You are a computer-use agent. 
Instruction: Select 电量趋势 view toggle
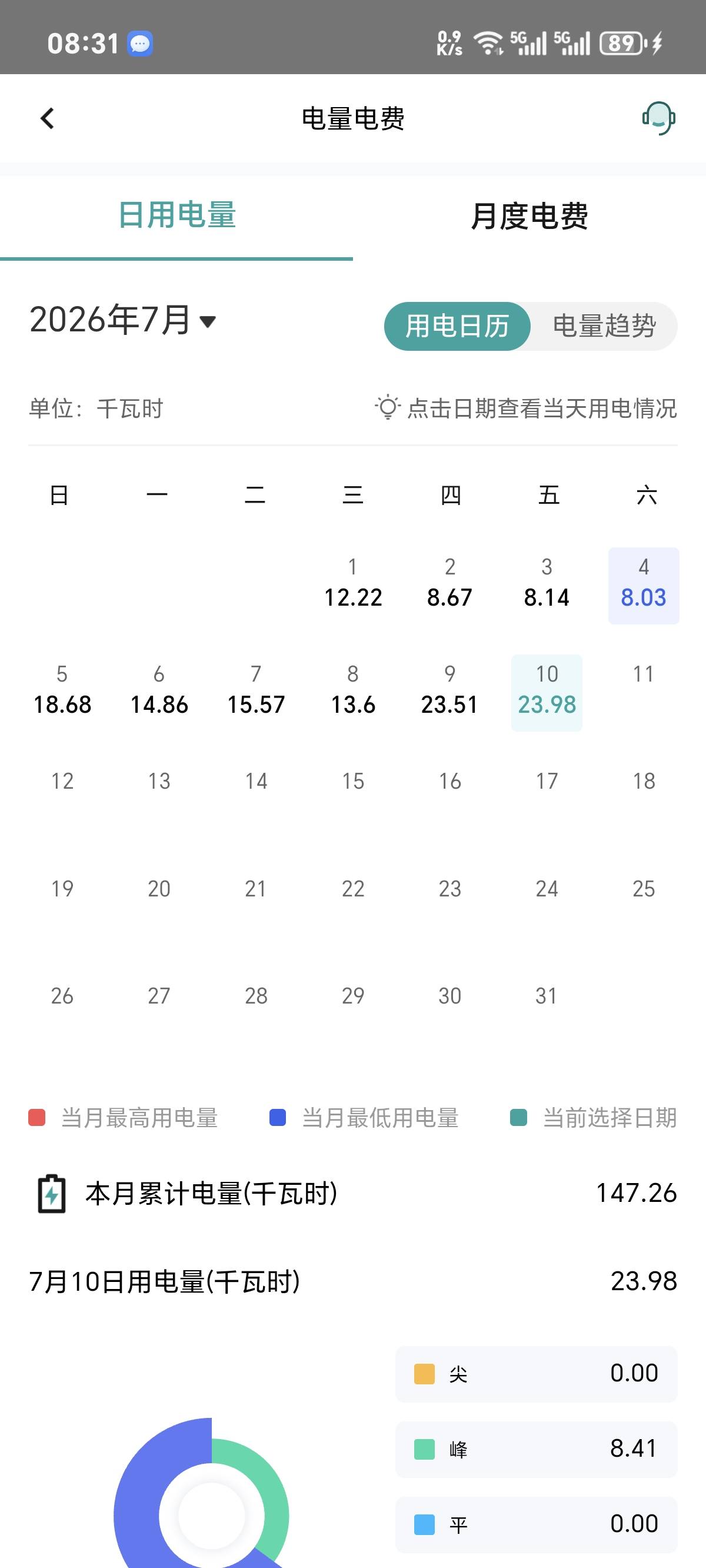point(604,326)
